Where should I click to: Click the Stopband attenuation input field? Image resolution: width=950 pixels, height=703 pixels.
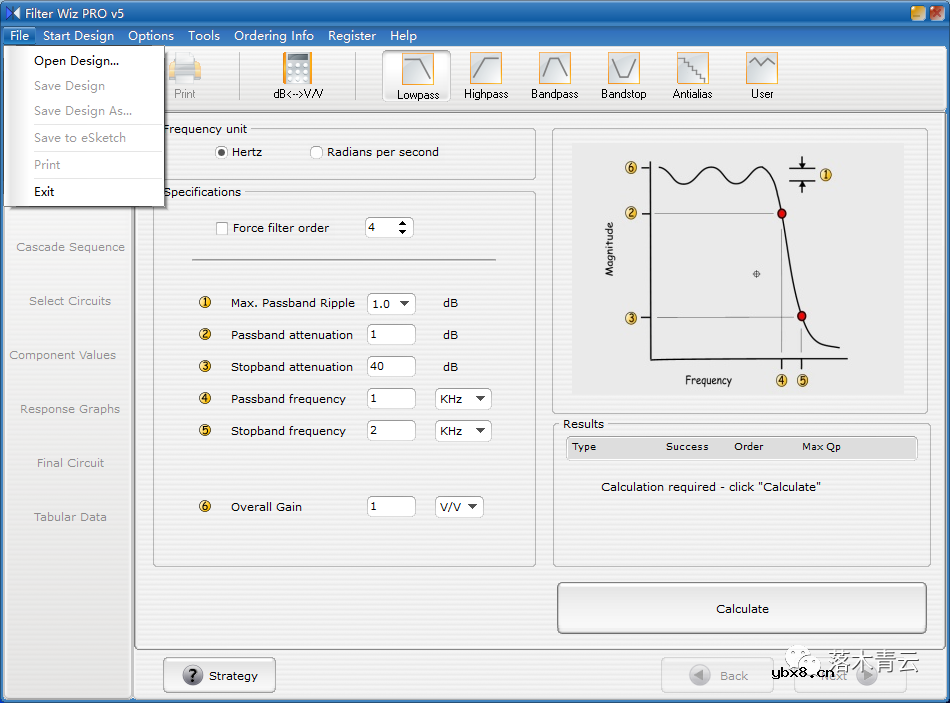coord(391,367)
